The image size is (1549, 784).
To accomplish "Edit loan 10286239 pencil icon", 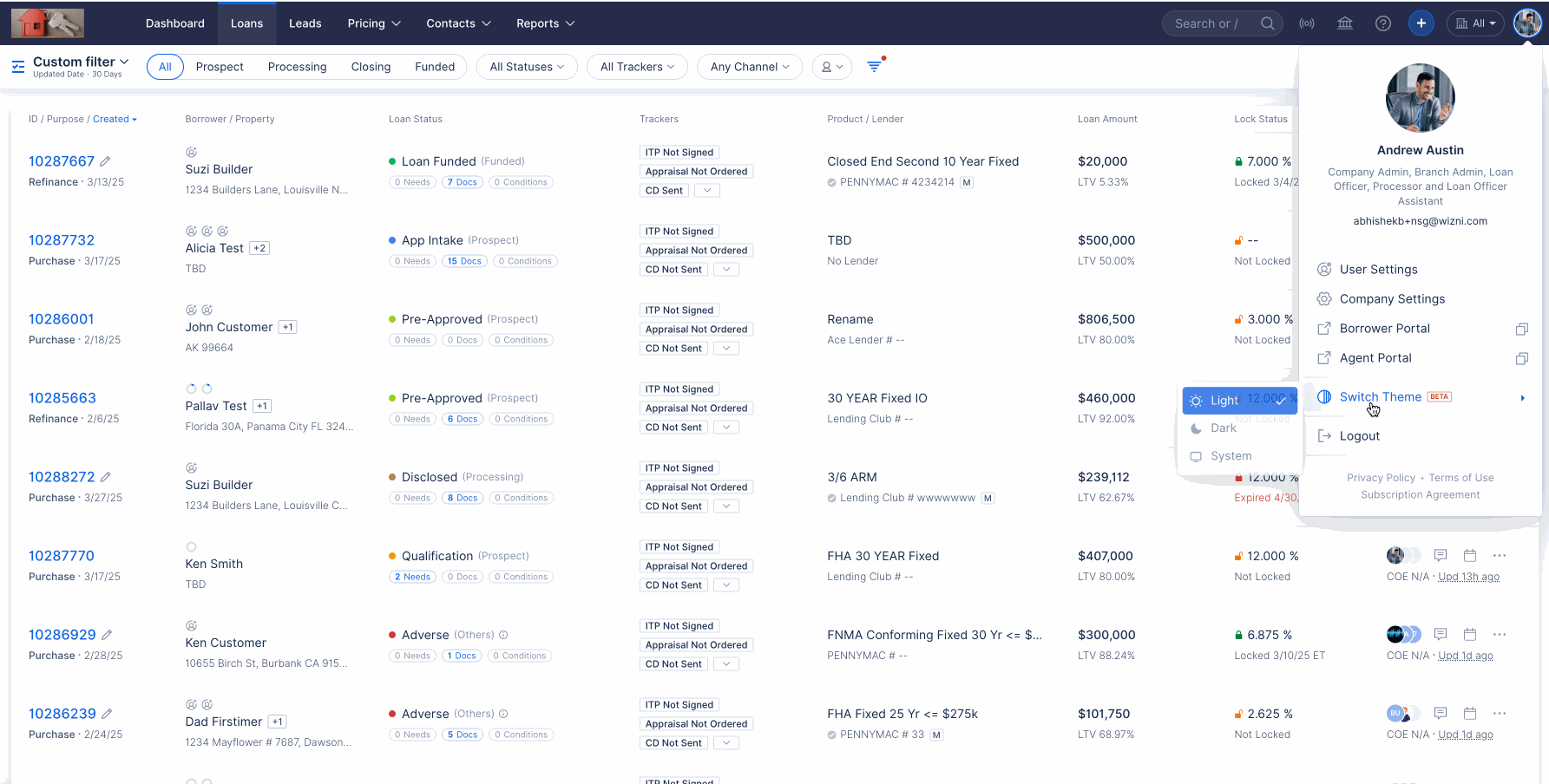I will (x=107, y=714).
